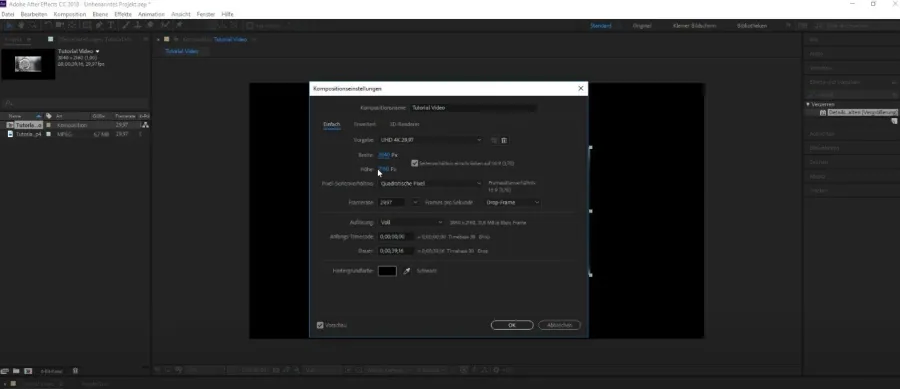This screenshot has width=900, height=389.
Task: Click the Abbrechen button
Action: click(560, 325)
